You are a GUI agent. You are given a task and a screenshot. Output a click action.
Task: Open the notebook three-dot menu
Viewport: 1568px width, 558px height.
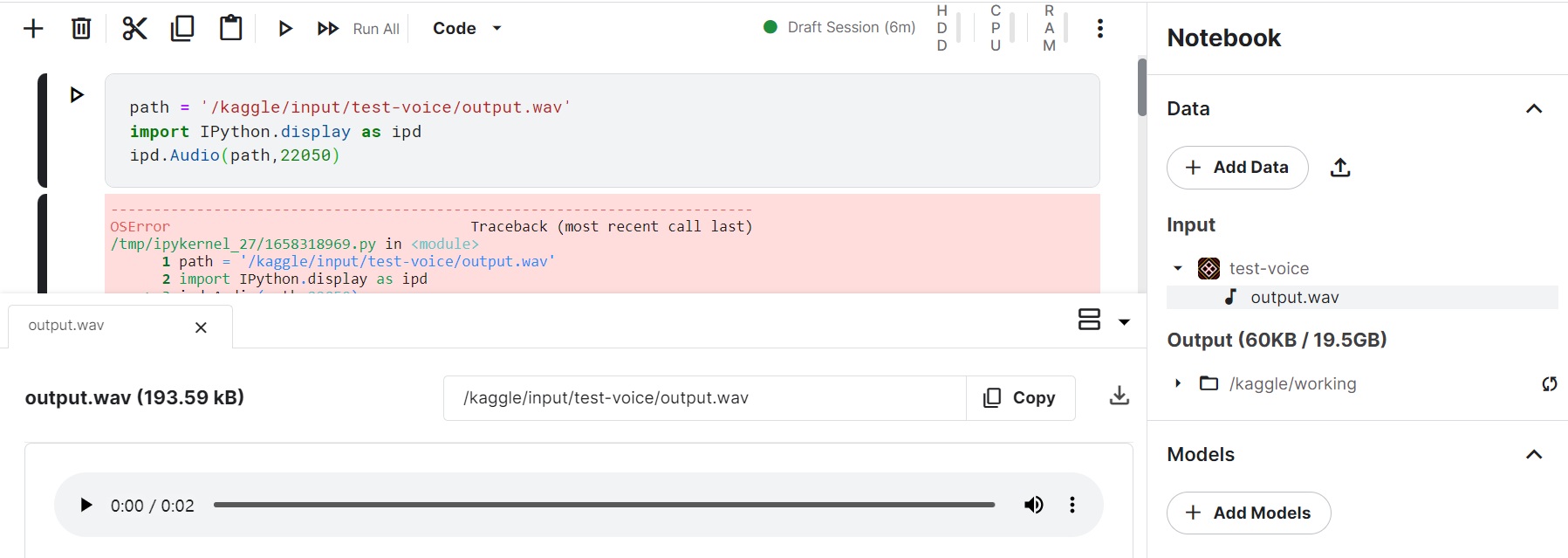click(x=1099, y=29)
